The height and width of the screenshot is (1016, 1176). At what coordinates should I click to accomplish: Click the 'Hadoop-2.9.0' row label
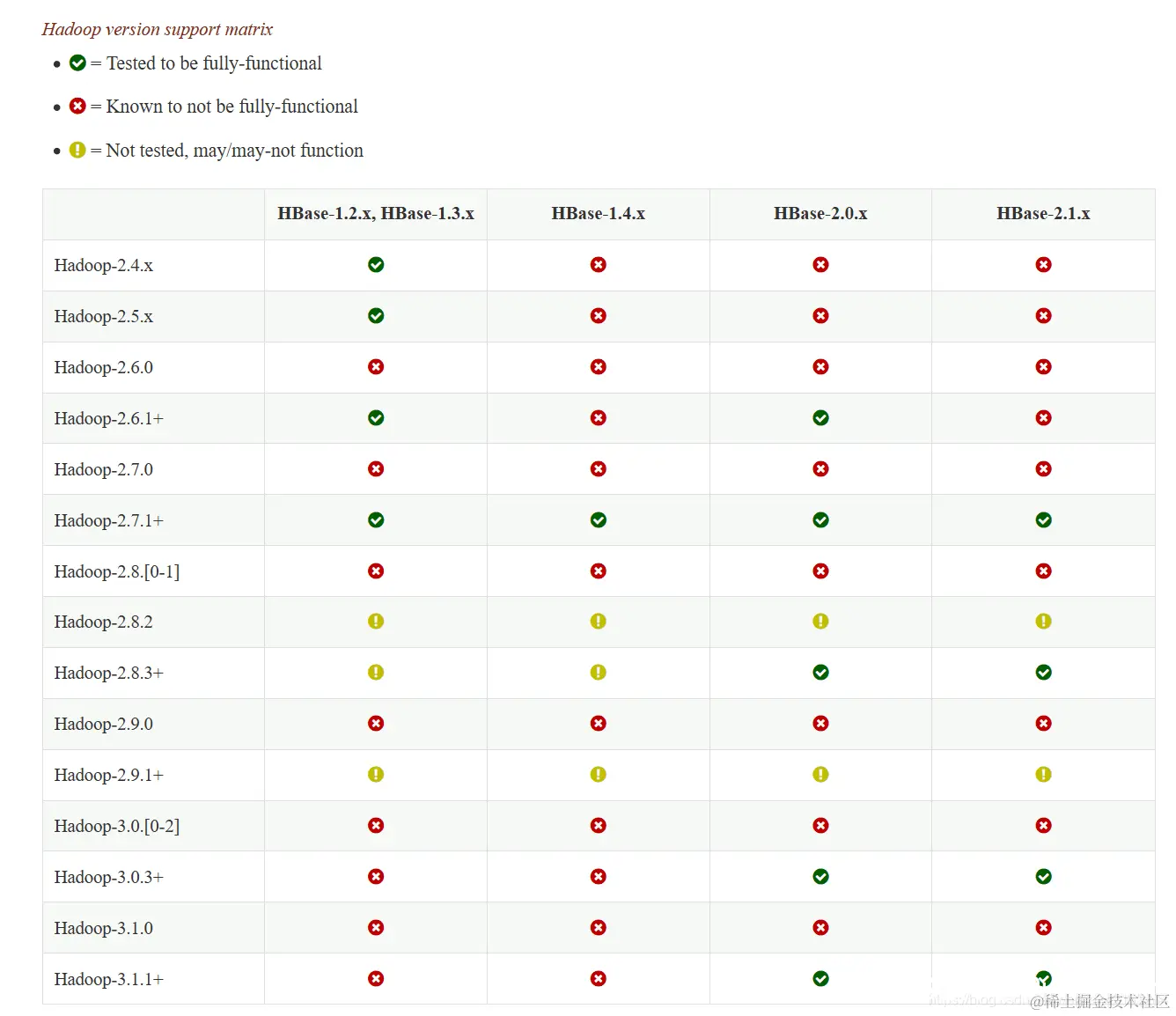coord(104,724)
